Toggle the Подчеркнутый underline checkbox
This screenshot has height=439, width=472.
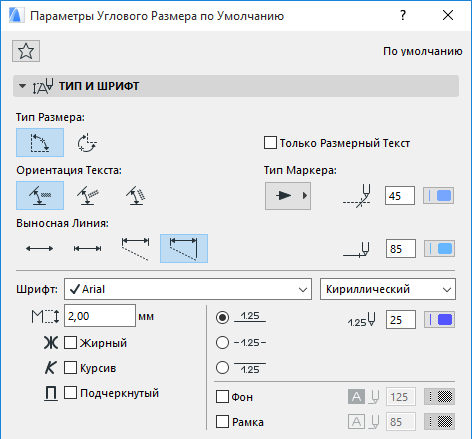coord(70,393)
